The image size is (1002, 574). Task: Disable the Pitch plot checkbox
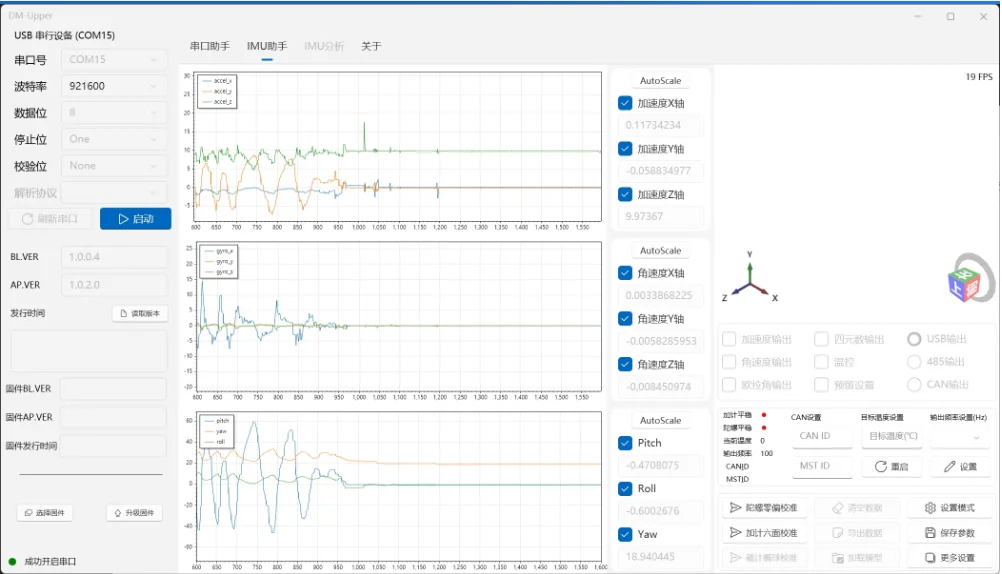(625, 443)
